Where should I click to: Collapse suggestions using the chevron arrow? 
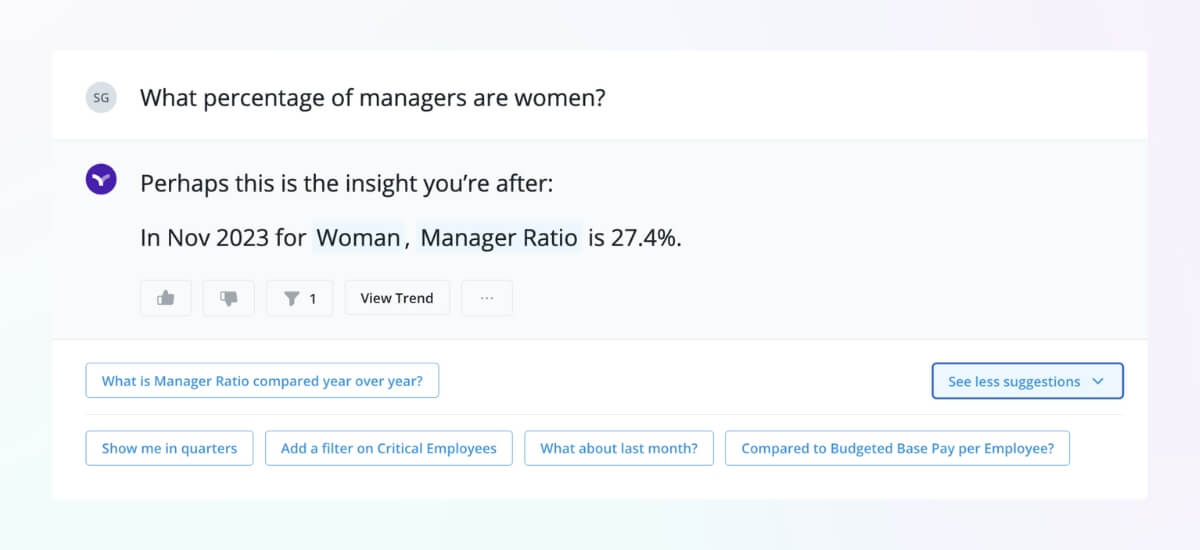pos(1098,381)
